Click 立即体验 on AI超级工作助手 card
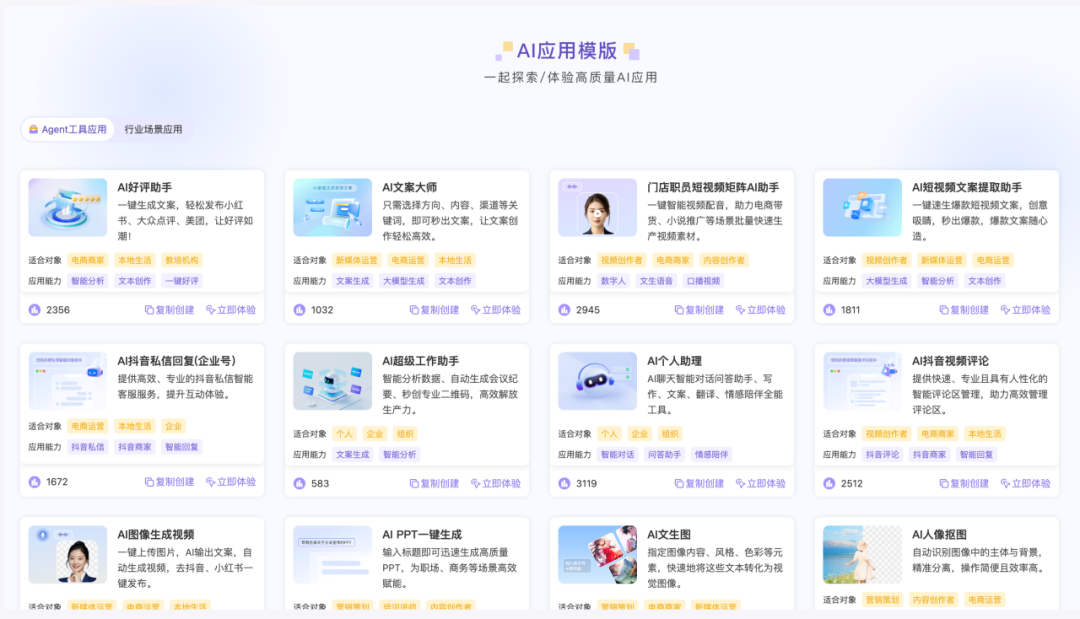1080x619 pixels. coord(496,483)
